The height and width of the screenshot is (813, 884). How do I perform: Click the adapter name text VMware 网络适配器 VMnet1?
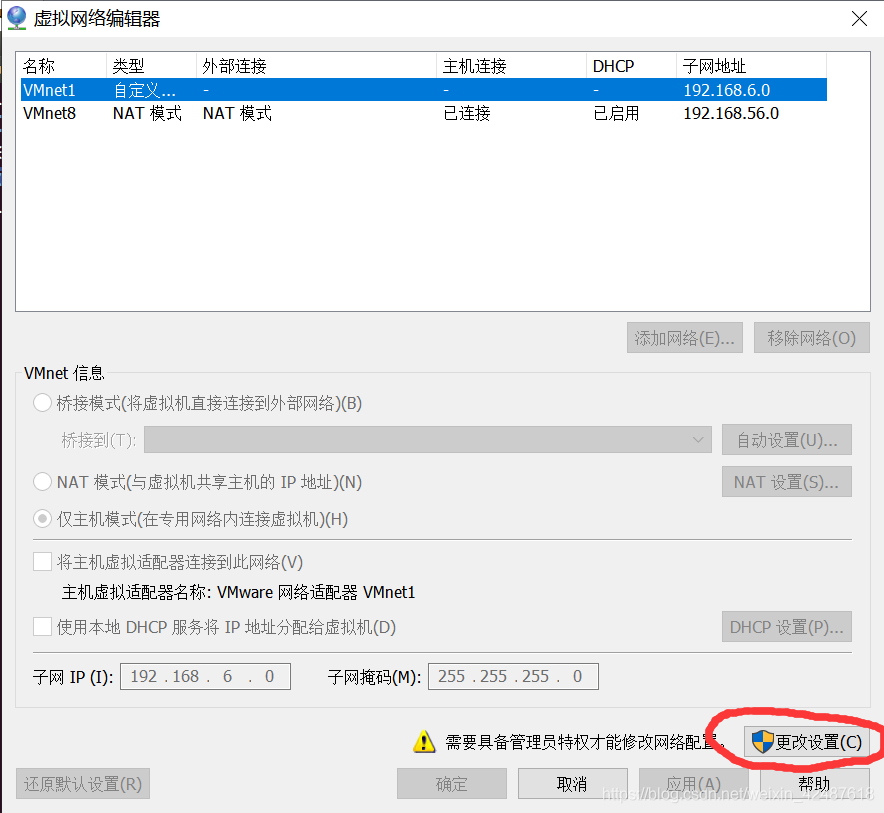pyautogui.click(x=316, y=593)
